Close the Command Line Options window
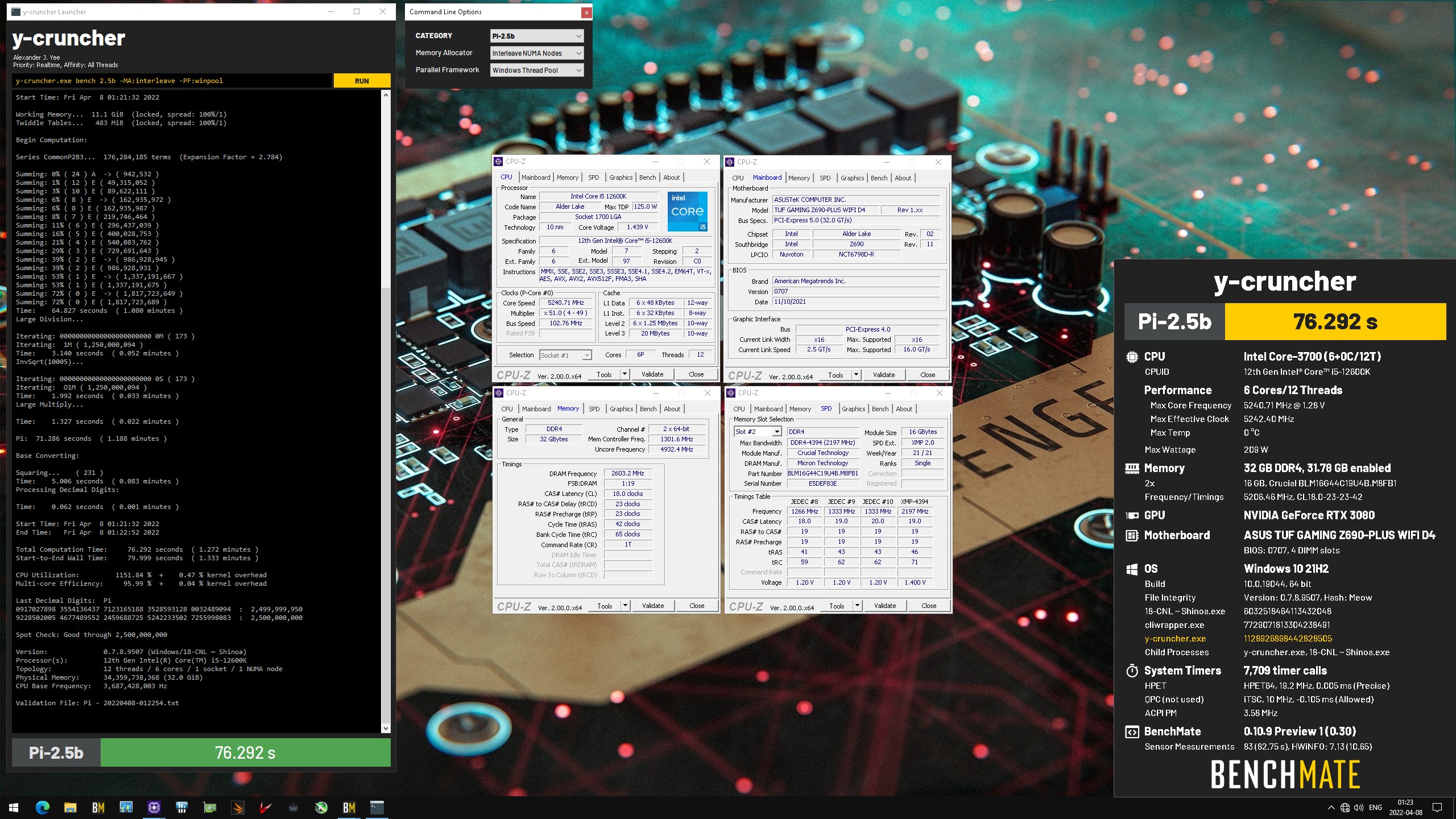The height and width of the screenshot is (819, 1456). pyautogui.click(x=586, y=12)
